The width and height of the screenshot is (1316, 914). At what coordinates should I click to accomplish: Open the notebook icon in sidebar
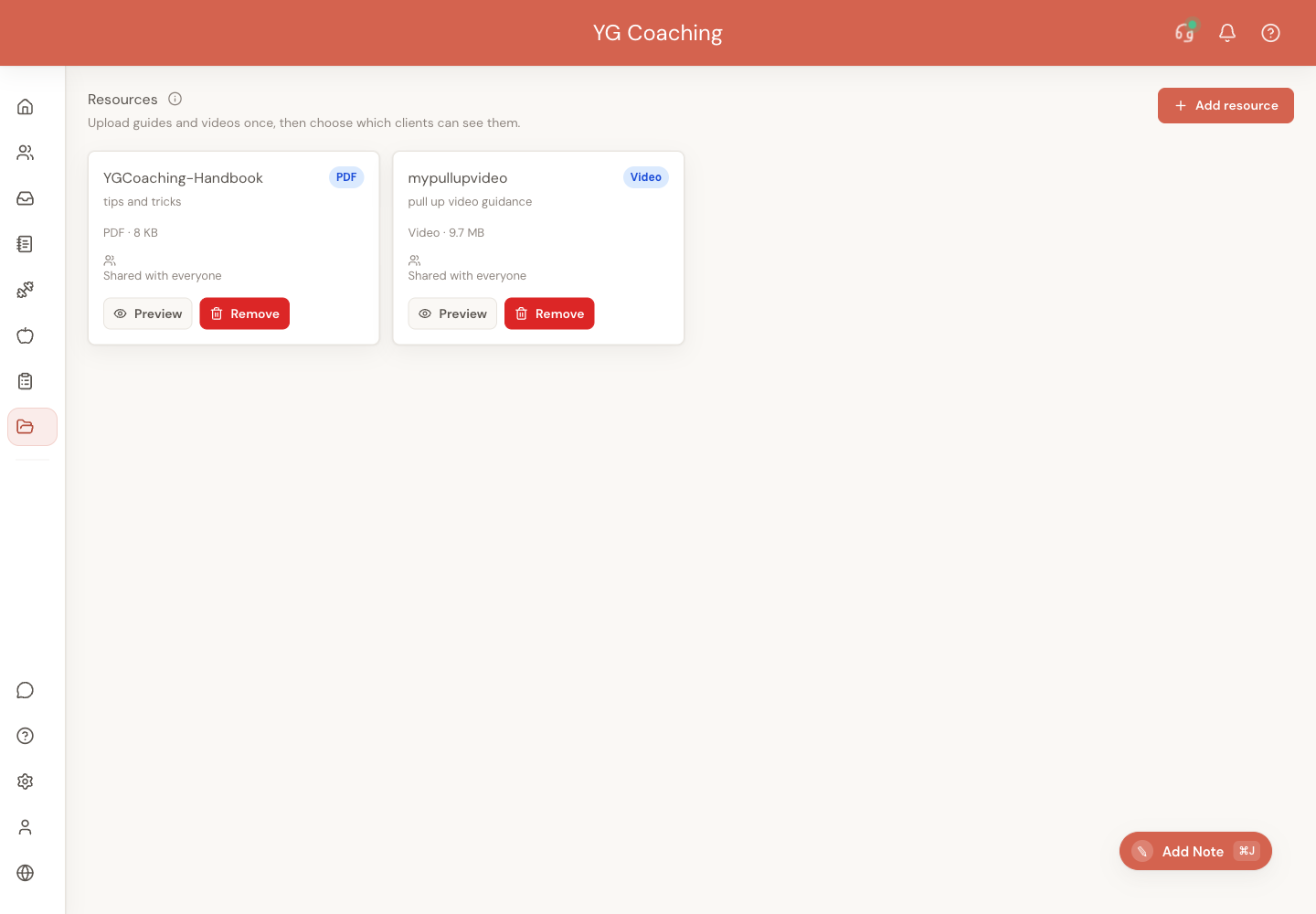pyautogui.click(x=26, y=244)
